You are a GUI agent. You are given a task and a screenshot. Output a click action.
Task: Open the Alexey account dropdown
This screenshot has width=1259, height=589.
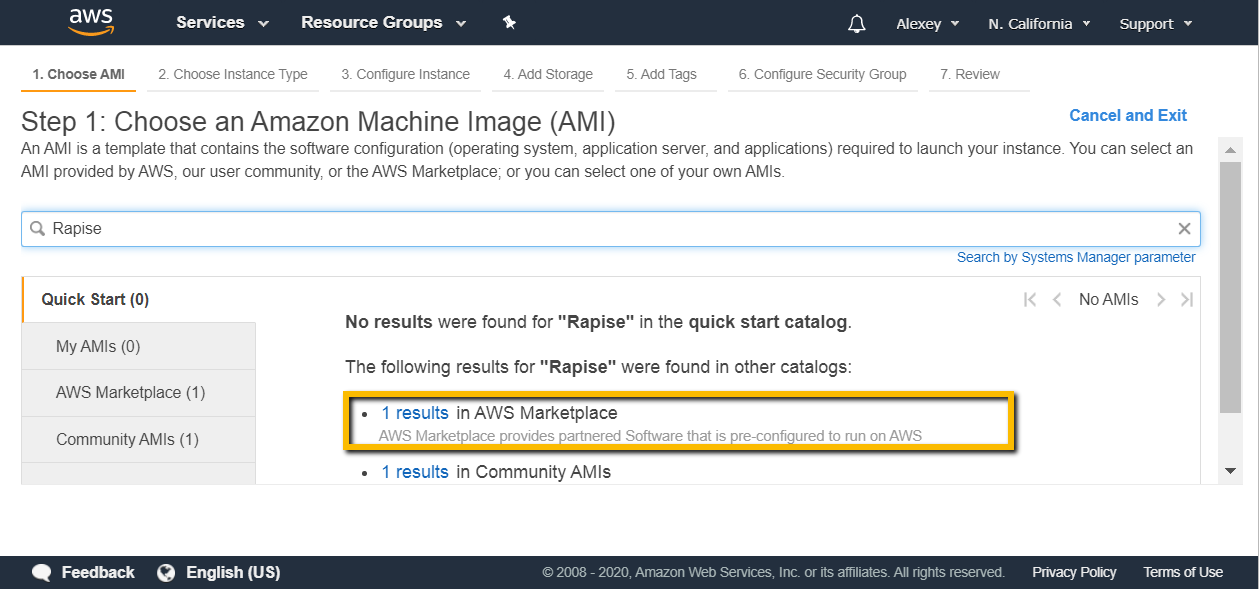[x=928, y=24]
